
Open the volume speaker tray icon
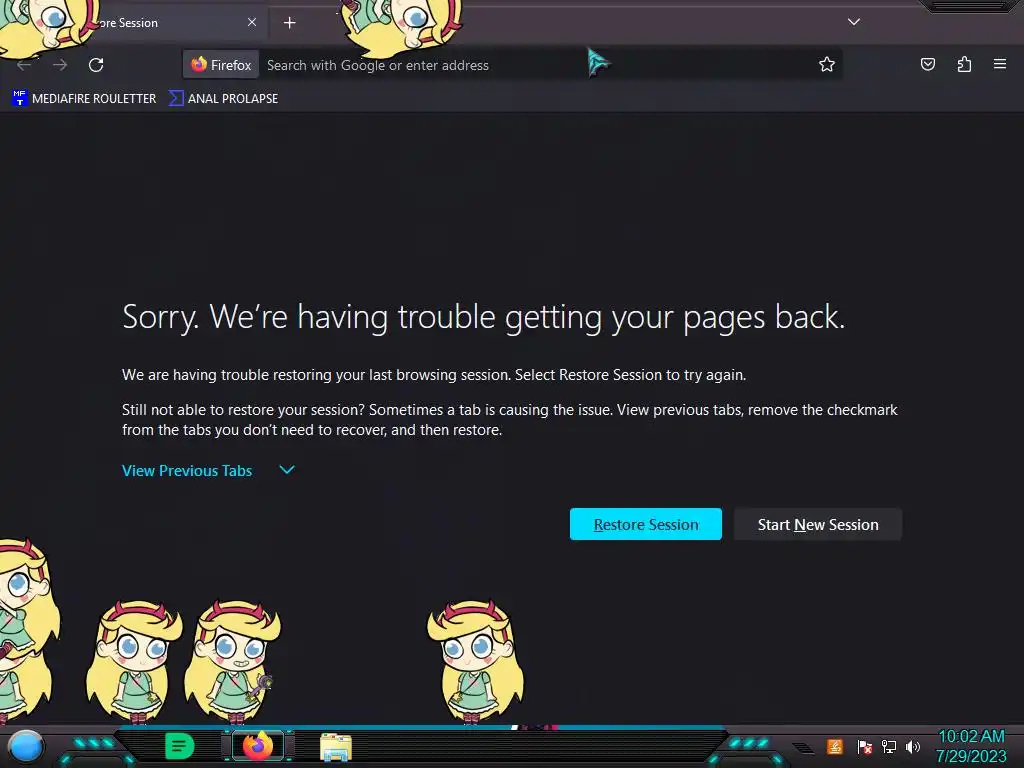pyautogui.click(x=912, y=746)
